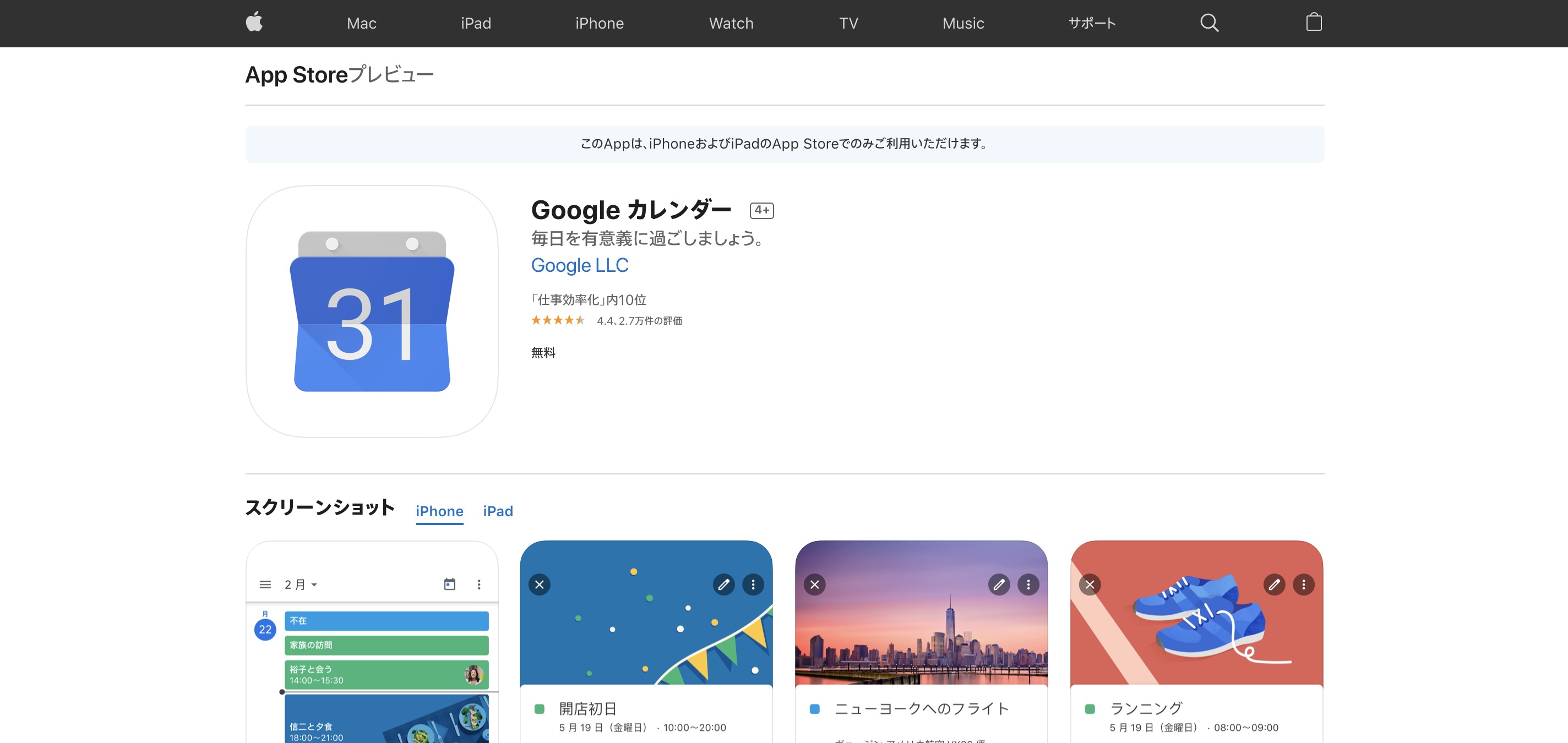Click the 家族の訪問 event bar

[x=386, y=645]
